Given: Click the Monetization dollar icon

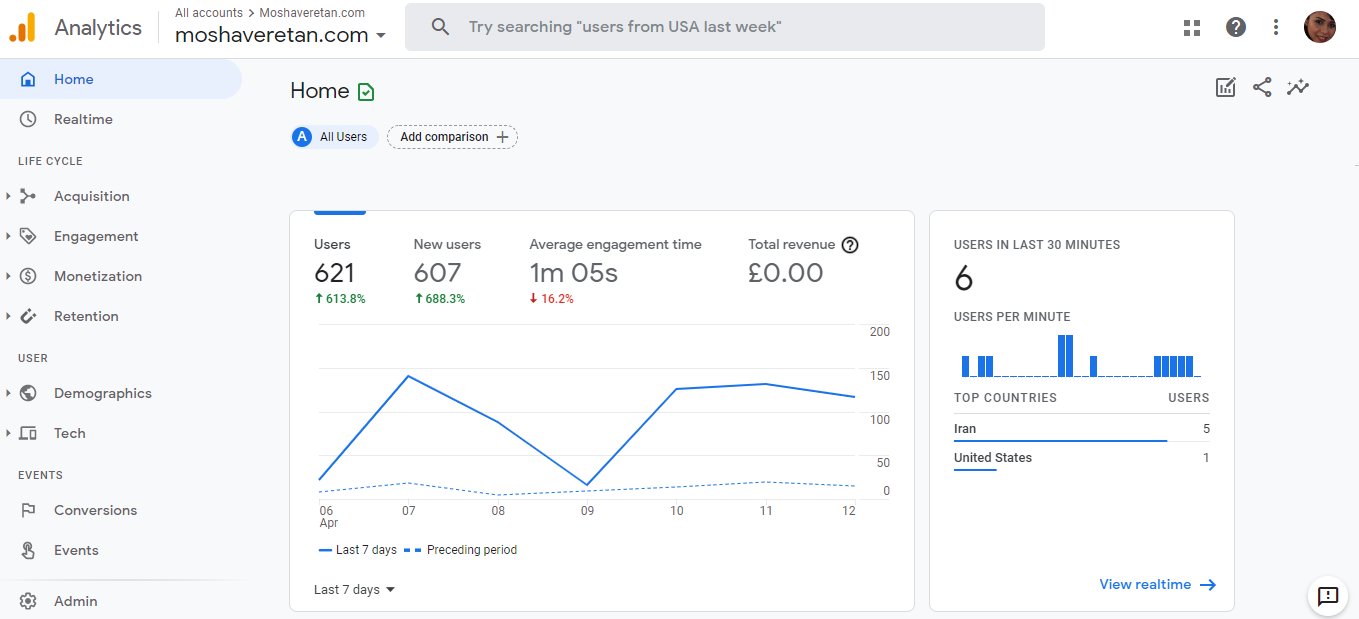Looking at the screenshot, I should (28, 276).
